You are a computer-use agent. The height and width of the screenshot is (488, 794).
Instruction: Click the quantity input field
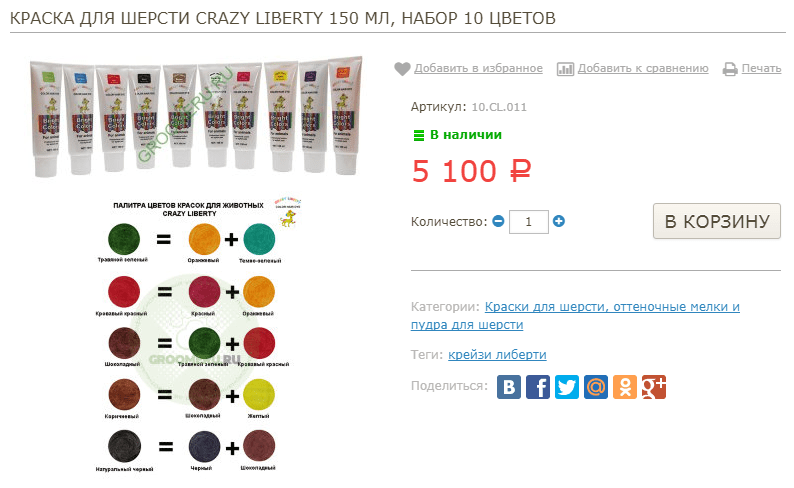coord(529,222)
